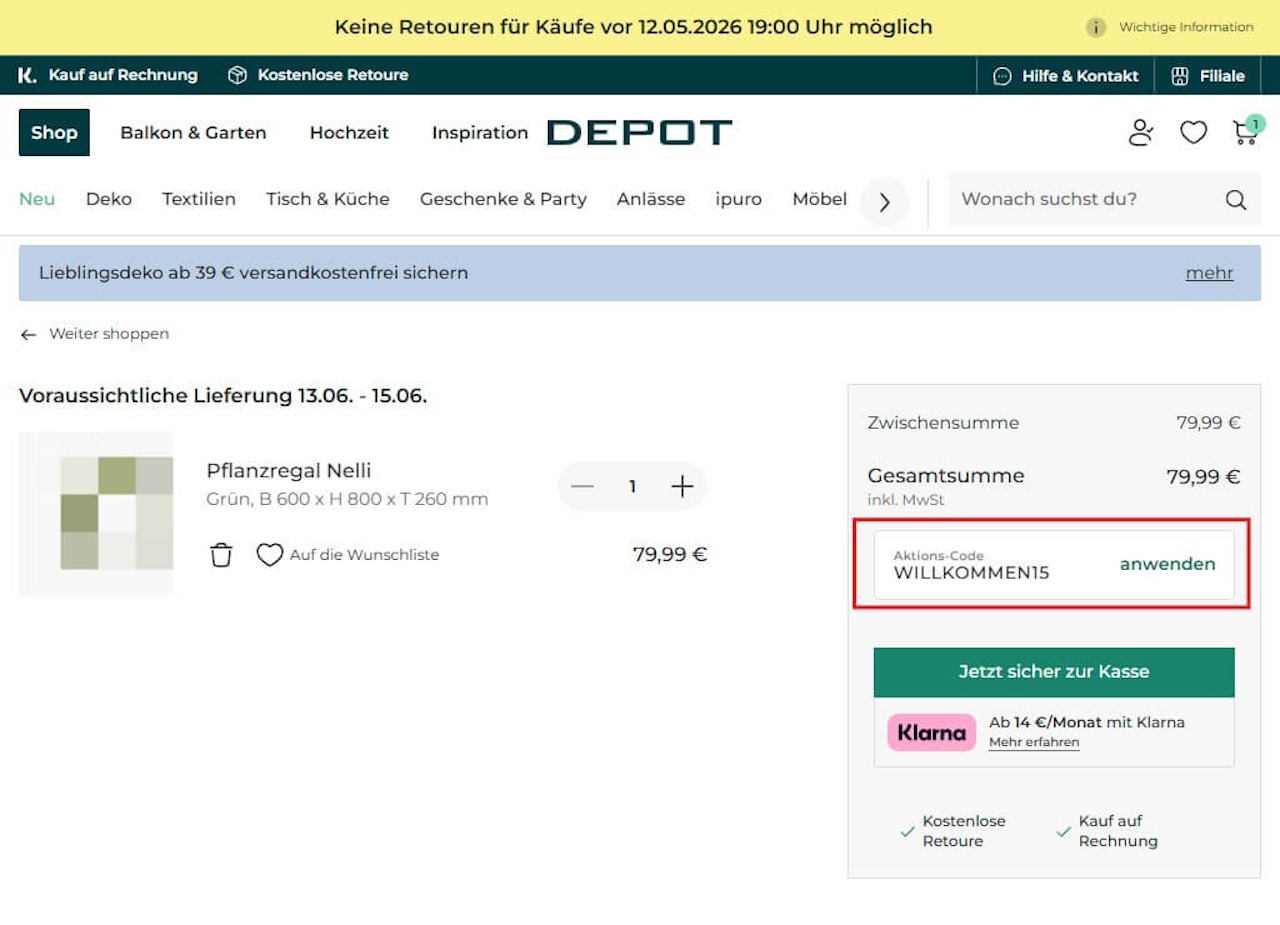
Task: Select the Anlässe category
Action: click(651, 199)
